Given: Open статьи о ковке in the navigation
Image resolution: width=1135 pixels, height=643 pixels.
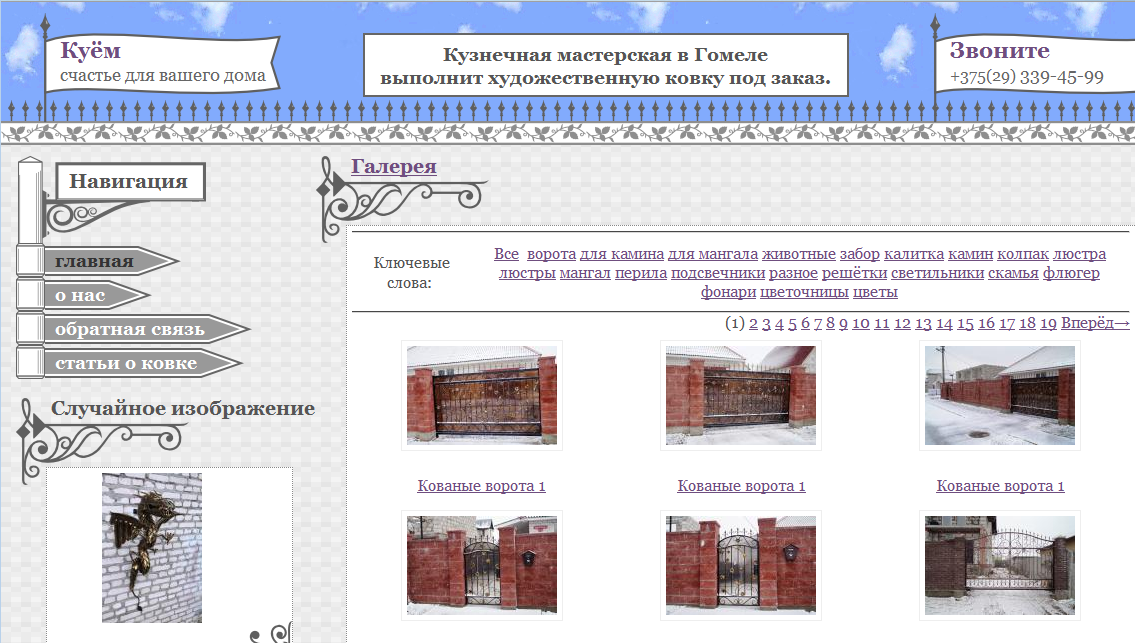Looking at the screenshot, I should click(126, 363).
